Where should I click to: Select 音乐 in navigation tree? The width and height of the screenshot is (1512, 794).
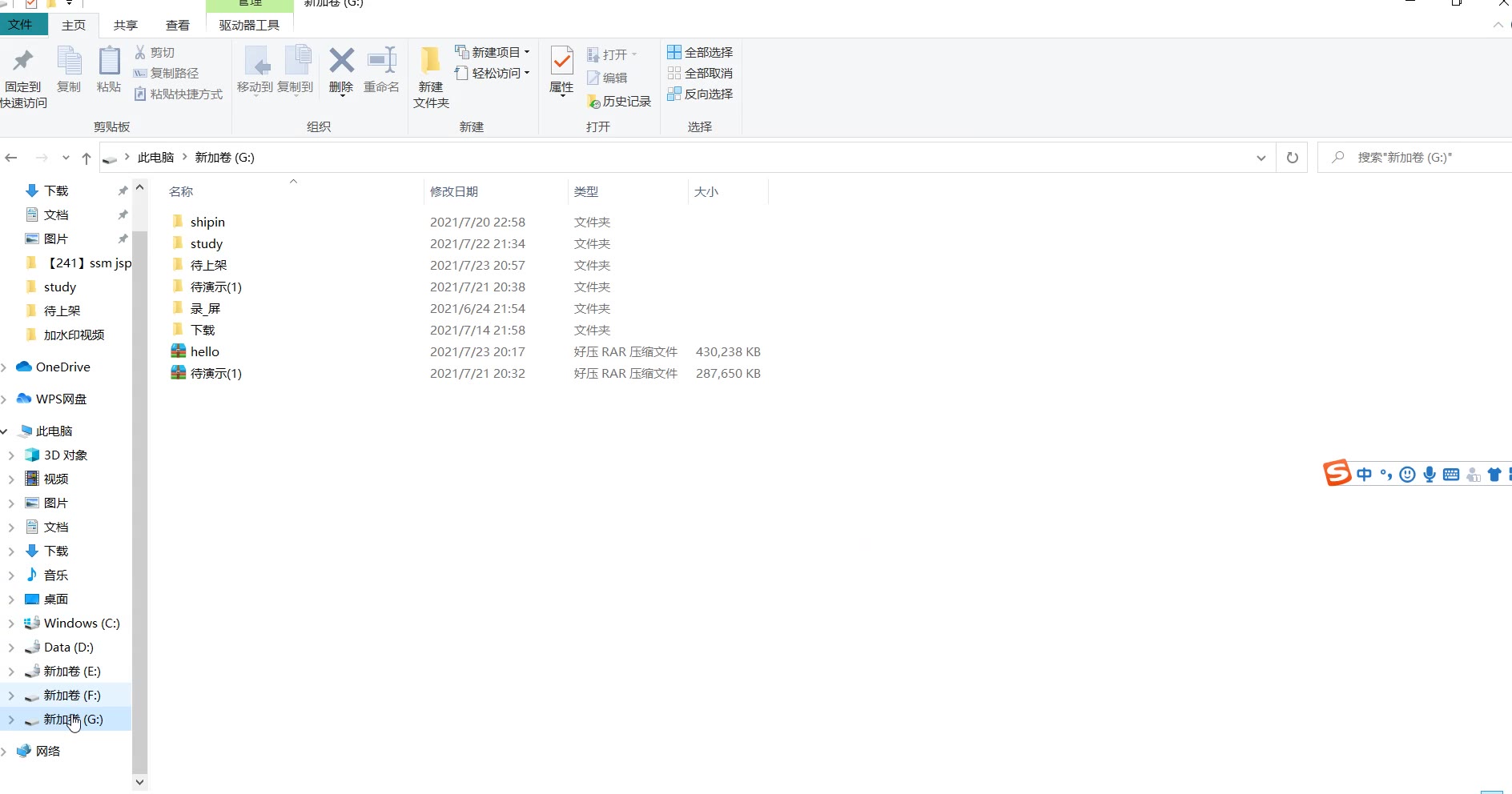pos(55,575)
